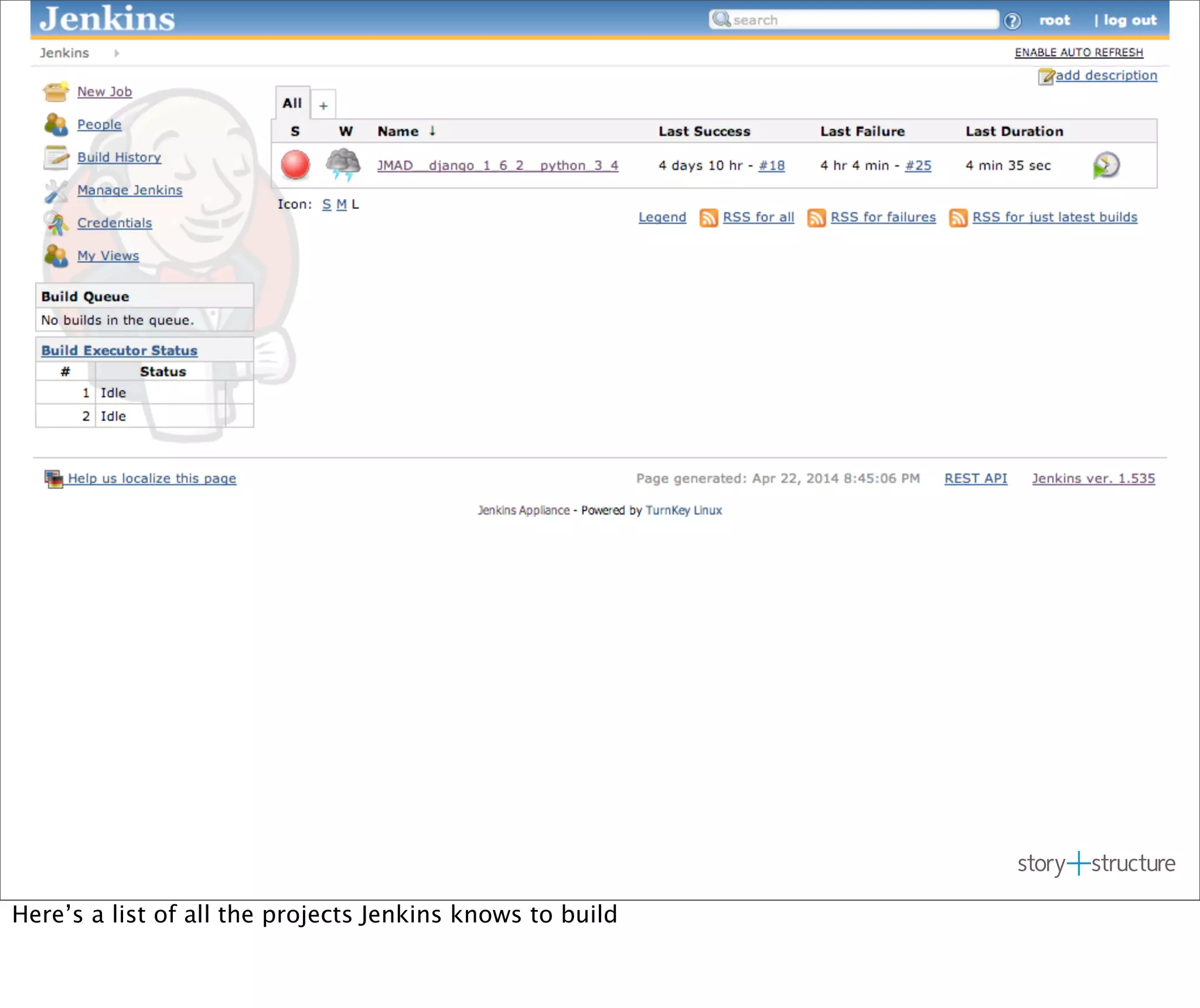
Task: Click the RSS for all feed icon
Action: (708, 217)
